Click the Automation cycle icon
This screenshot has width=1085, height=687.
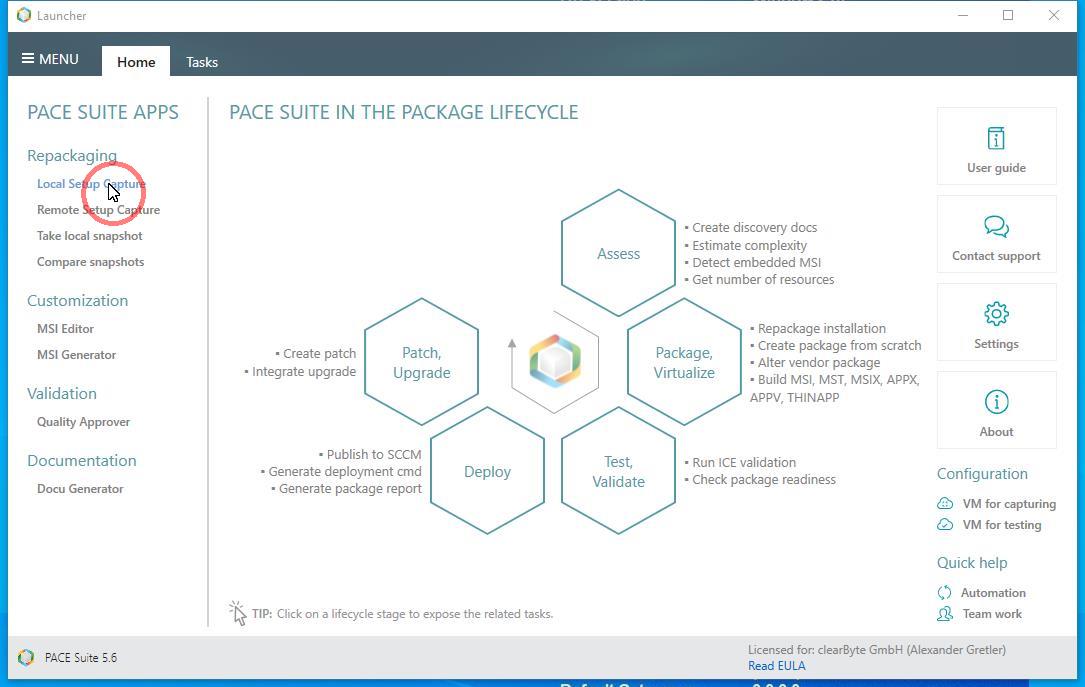click(945, 593)
